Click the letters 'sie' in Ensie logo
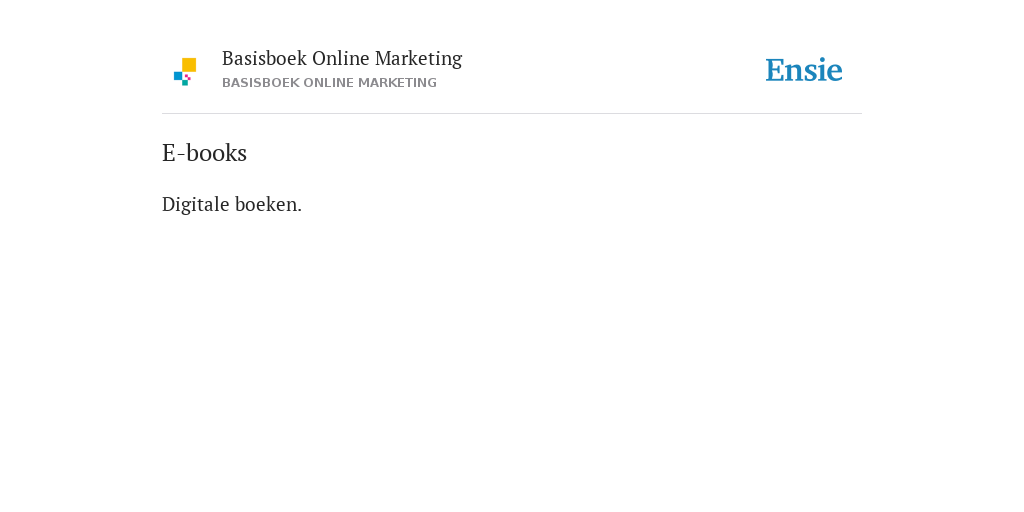 point(823,71)
